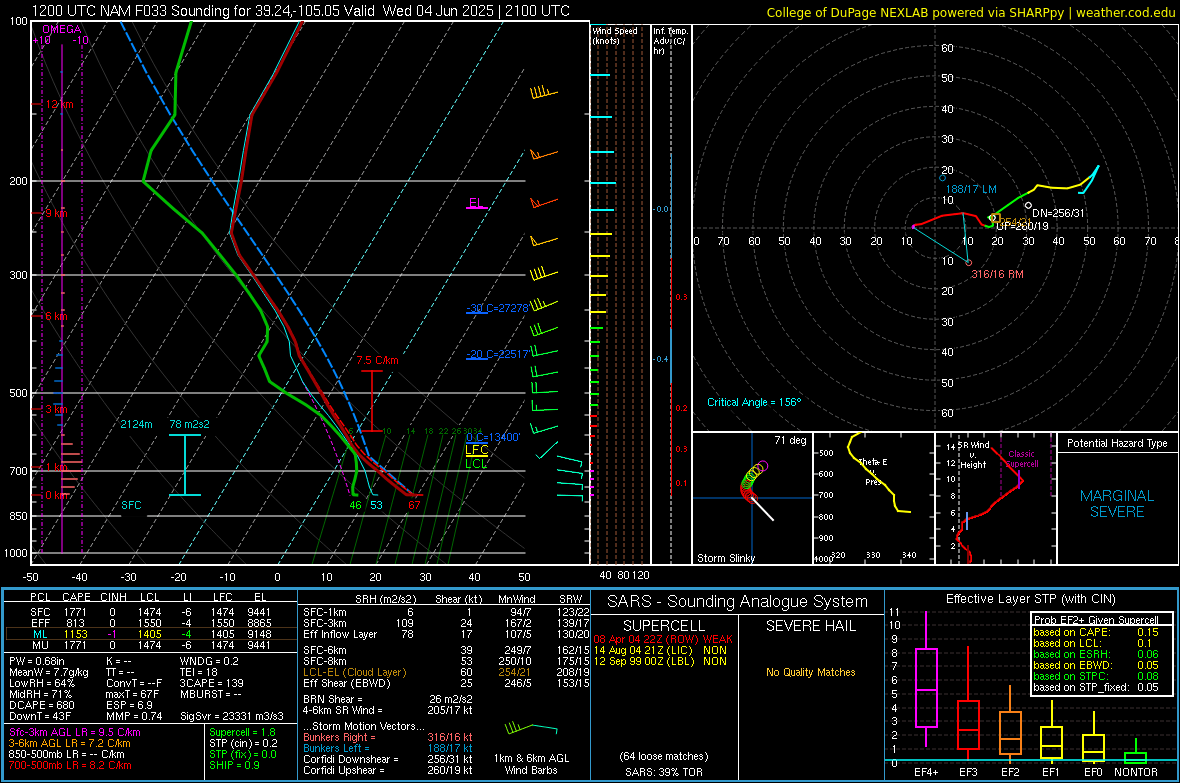
Task: Click the Prob EF2+ Given Supercell heading
Action: pyautogui.click(x=1096, y=620)
